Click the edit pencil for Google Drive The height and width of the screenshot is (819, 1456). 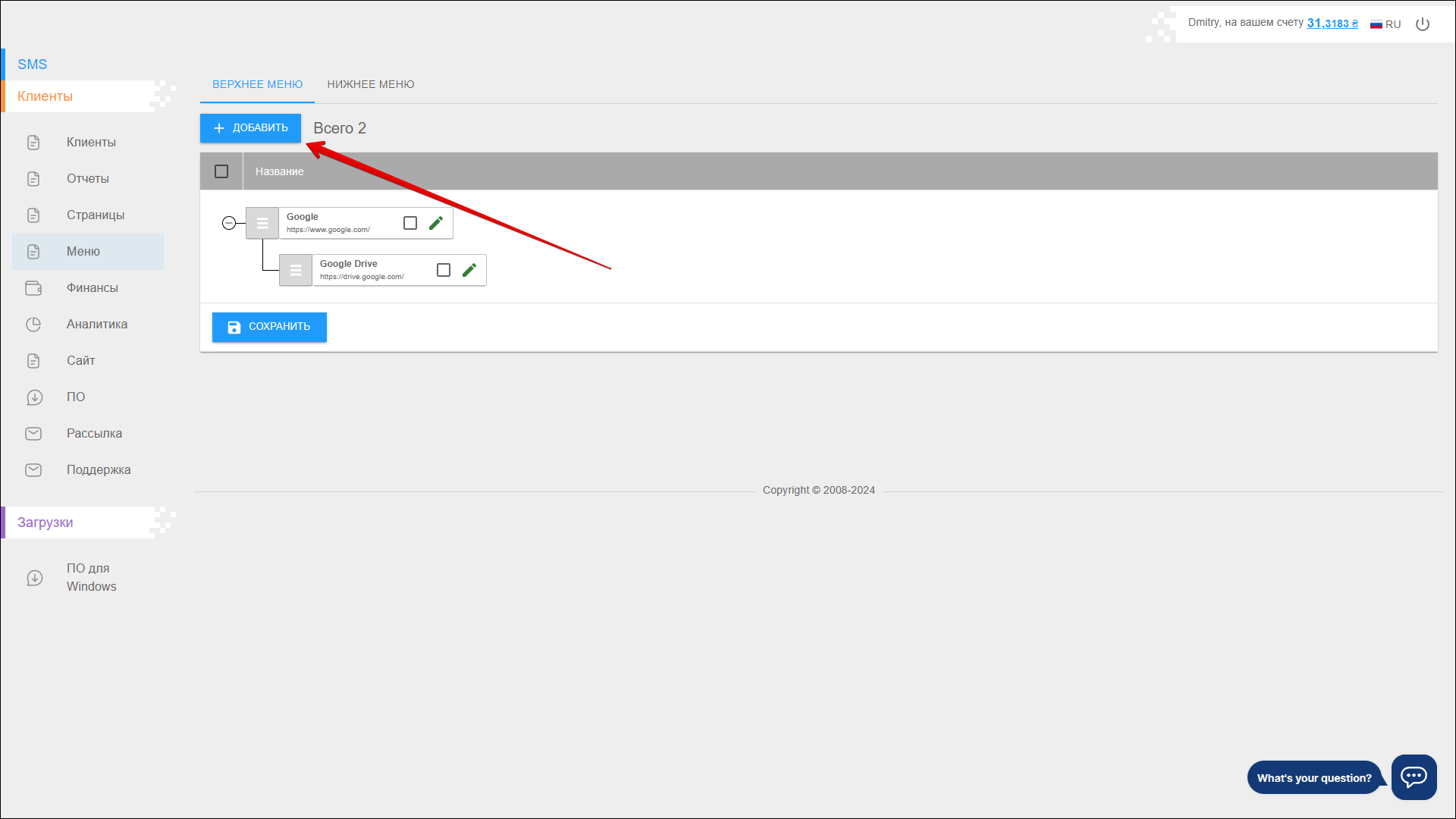469,270
